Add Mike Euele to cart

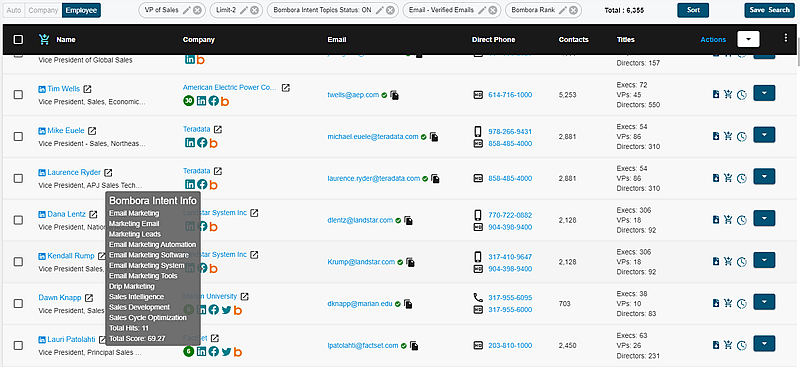tap(728, 136)
